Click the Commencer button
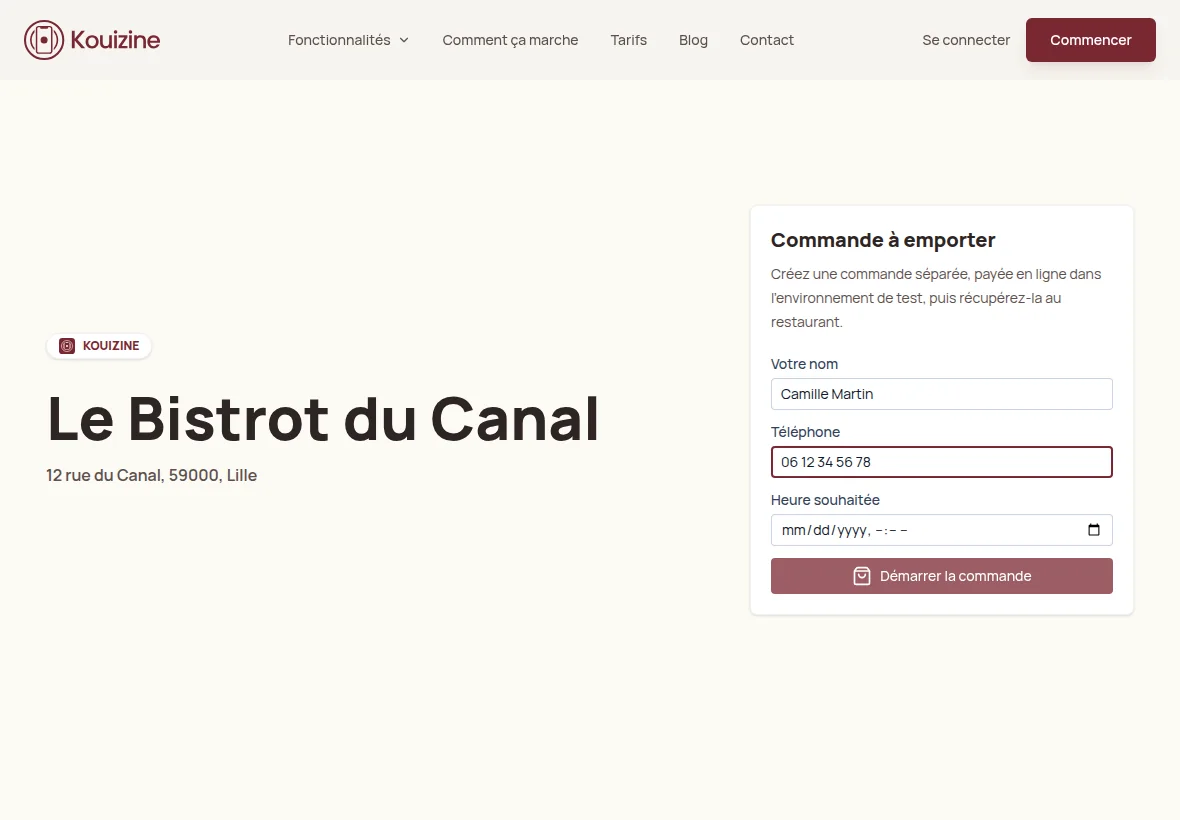This screenshot has height=820, width=1180. coord(1090,40)
